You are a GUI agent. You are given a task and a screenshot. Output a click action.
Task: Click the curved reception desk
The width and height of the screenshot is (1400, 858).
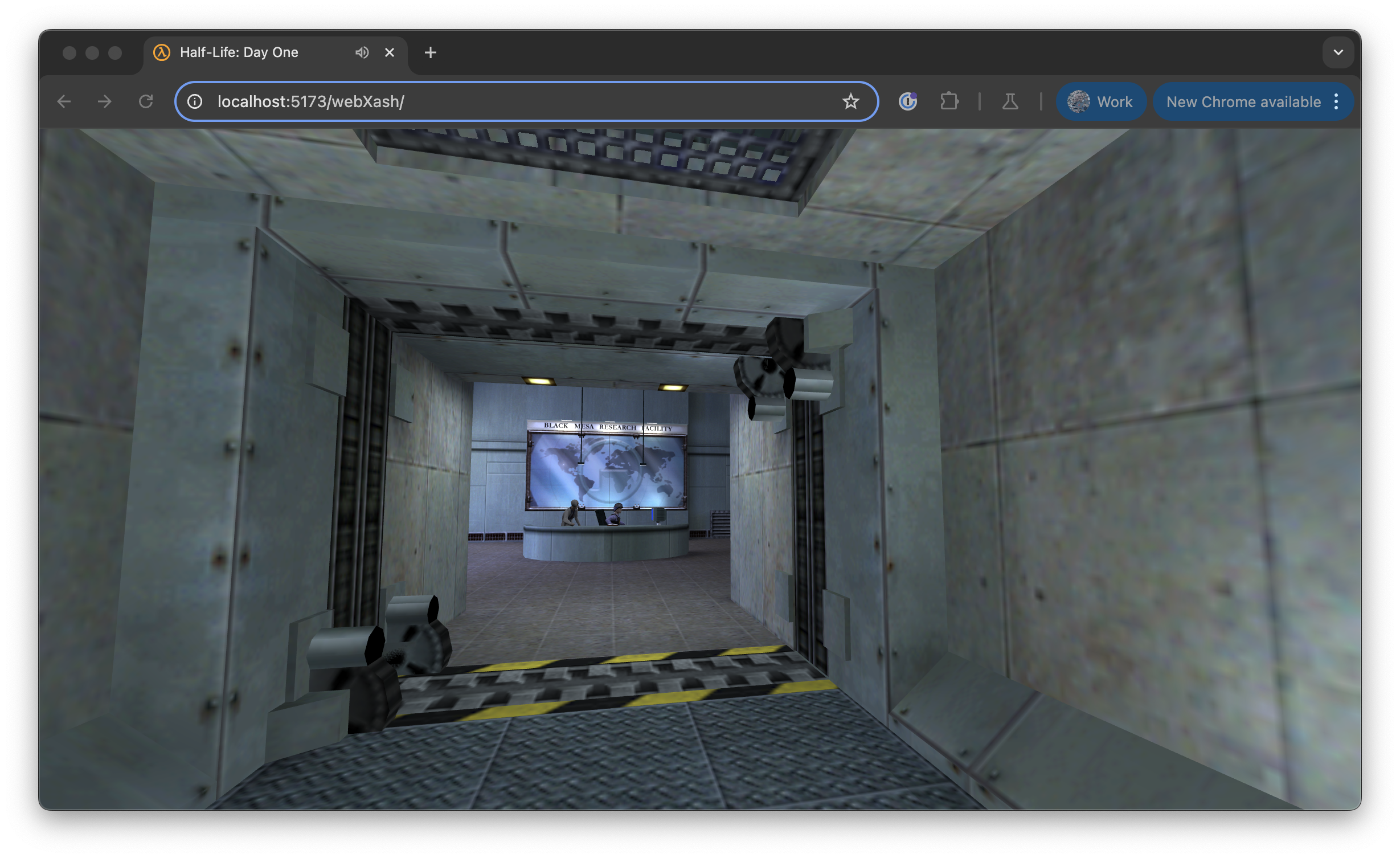605,542
